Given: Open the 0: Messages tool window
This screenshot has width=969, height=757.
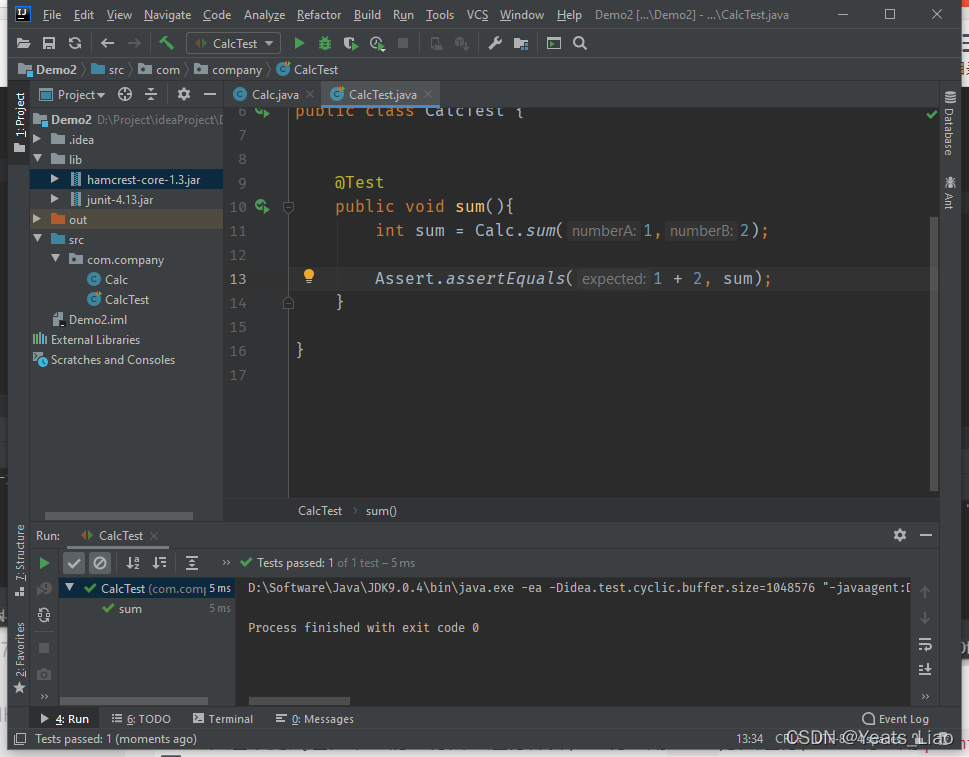Looking at the screenshot, I should pos(315,719).
